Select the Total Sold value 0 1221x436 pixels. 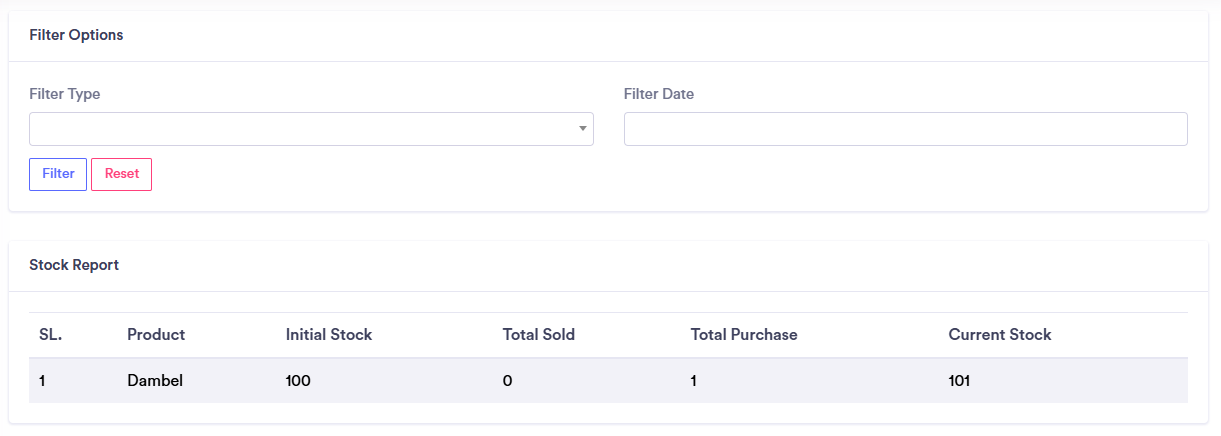coord(508,381)
